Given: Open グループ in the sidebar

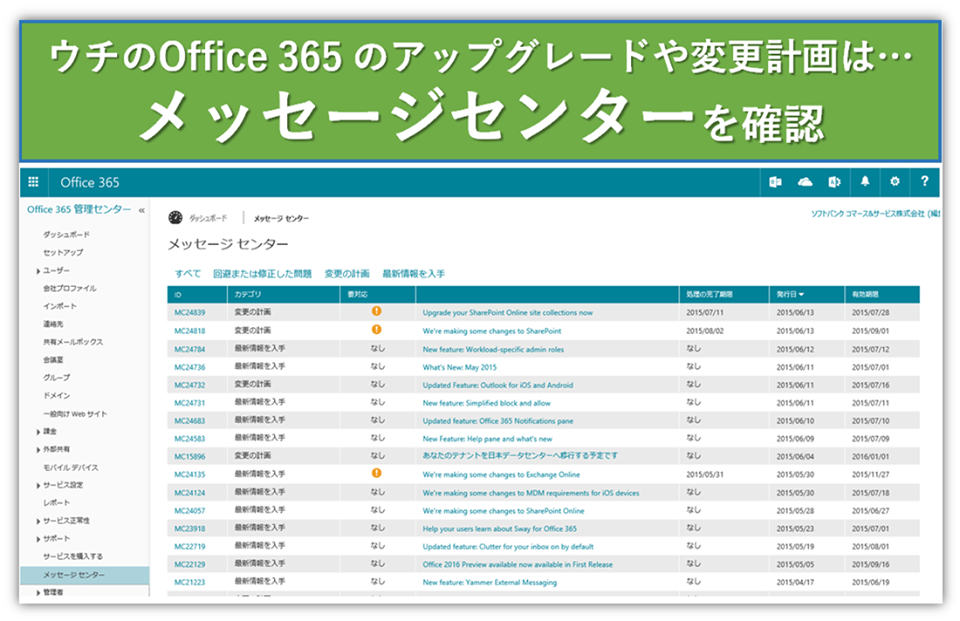Looking at the screenshot, I should click(56, 378).
